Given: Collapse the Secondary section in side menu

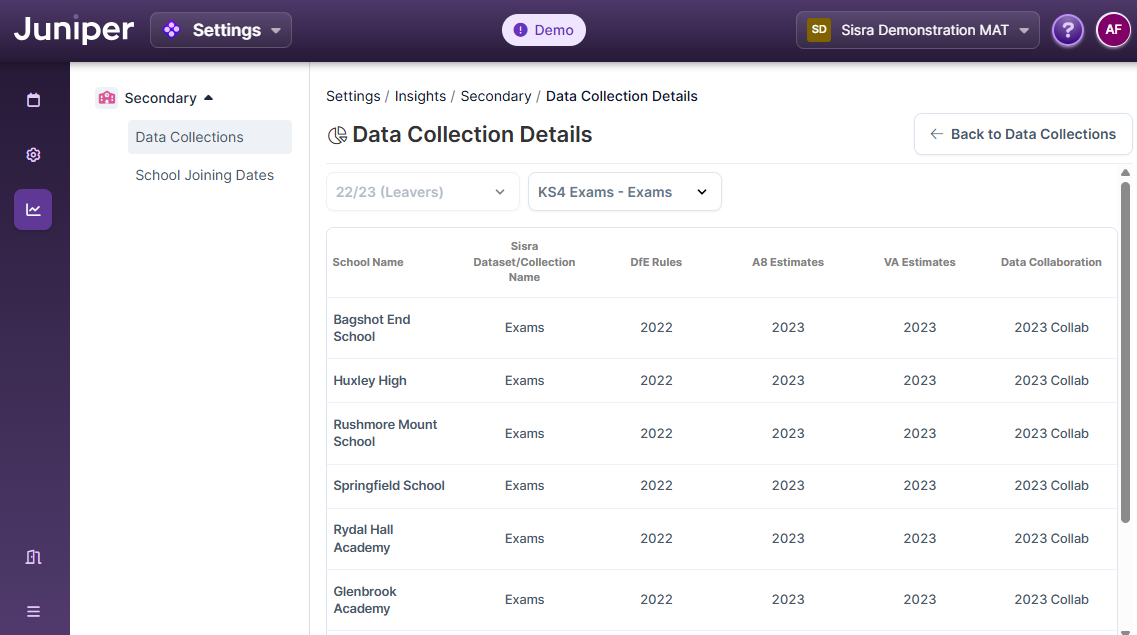Looking at the screenshot, I should pos(208,98).
